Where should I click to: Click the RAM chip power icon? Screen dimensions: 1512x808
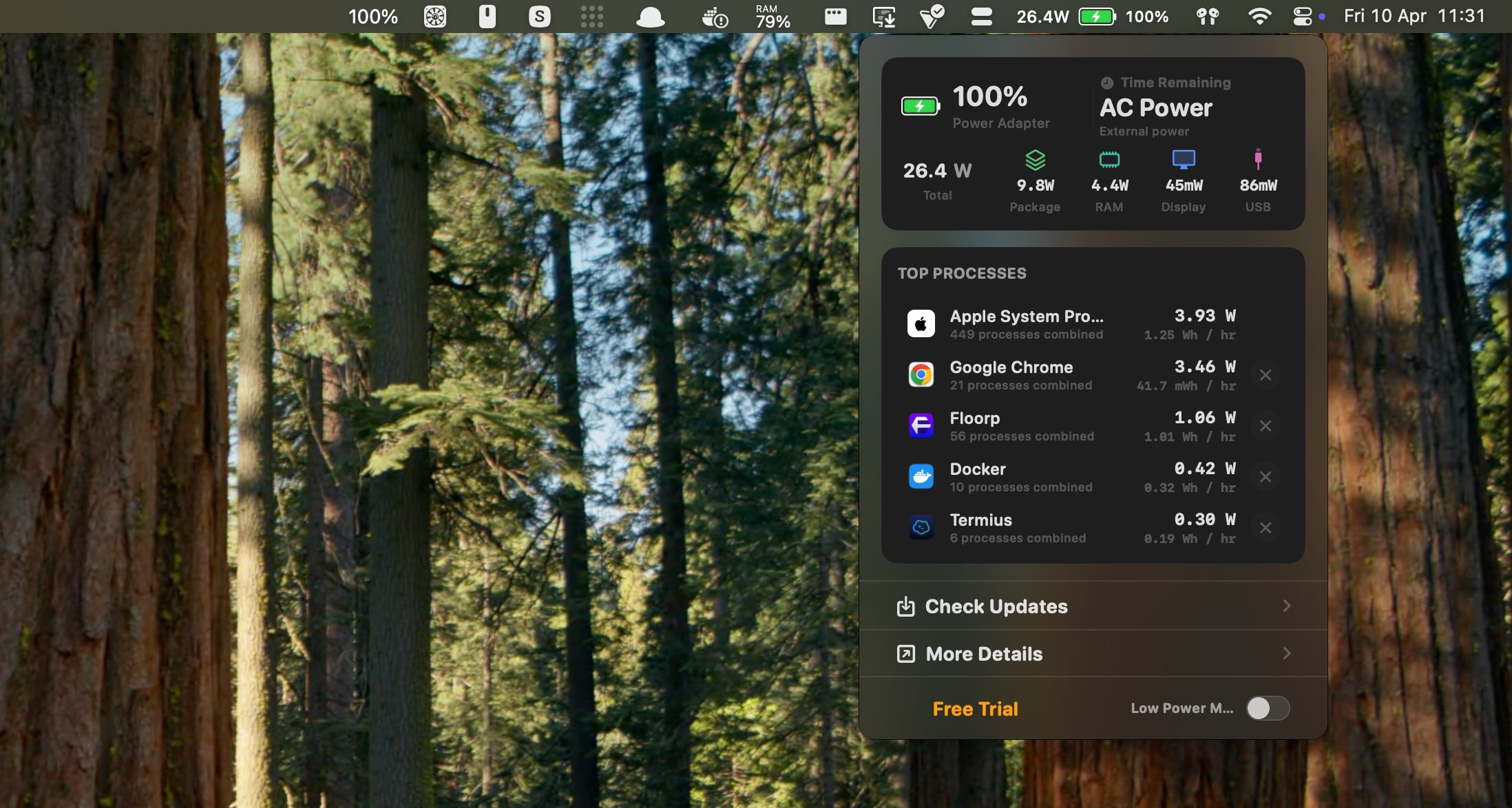tap(1109, 160)
